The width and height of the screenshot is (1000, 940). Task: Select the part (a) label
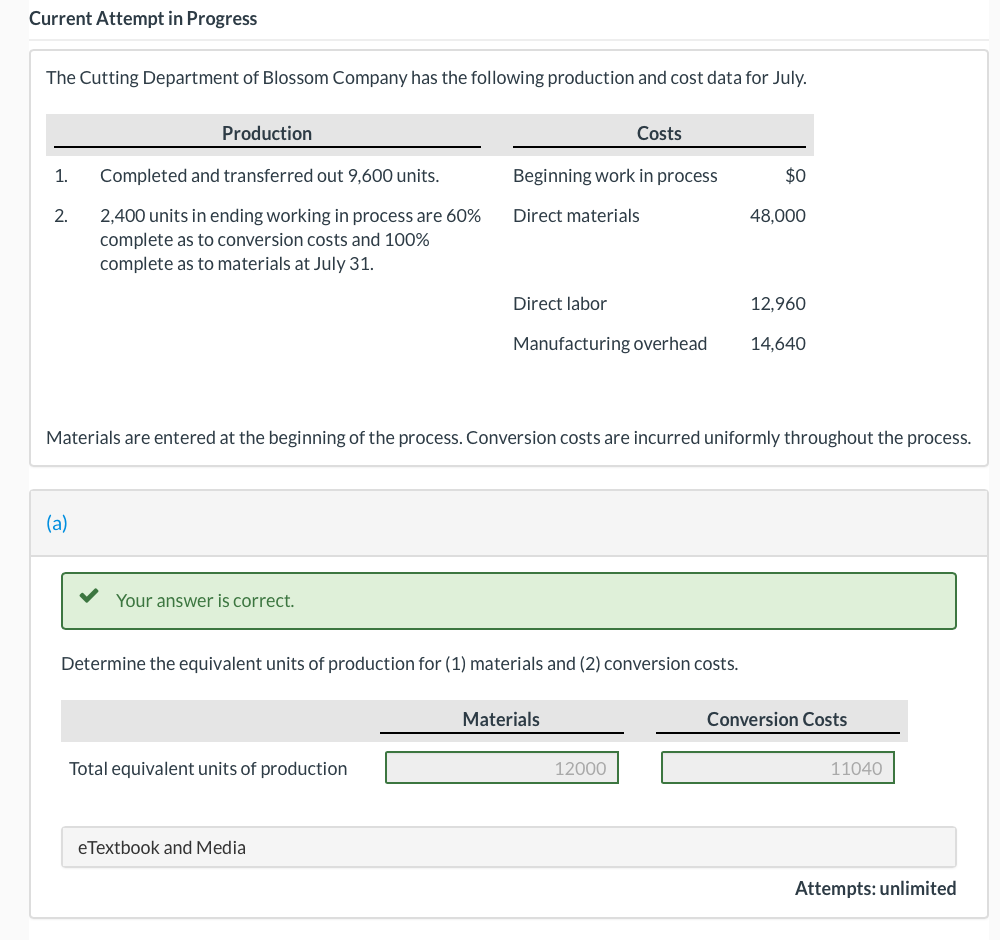coord(57,523)
